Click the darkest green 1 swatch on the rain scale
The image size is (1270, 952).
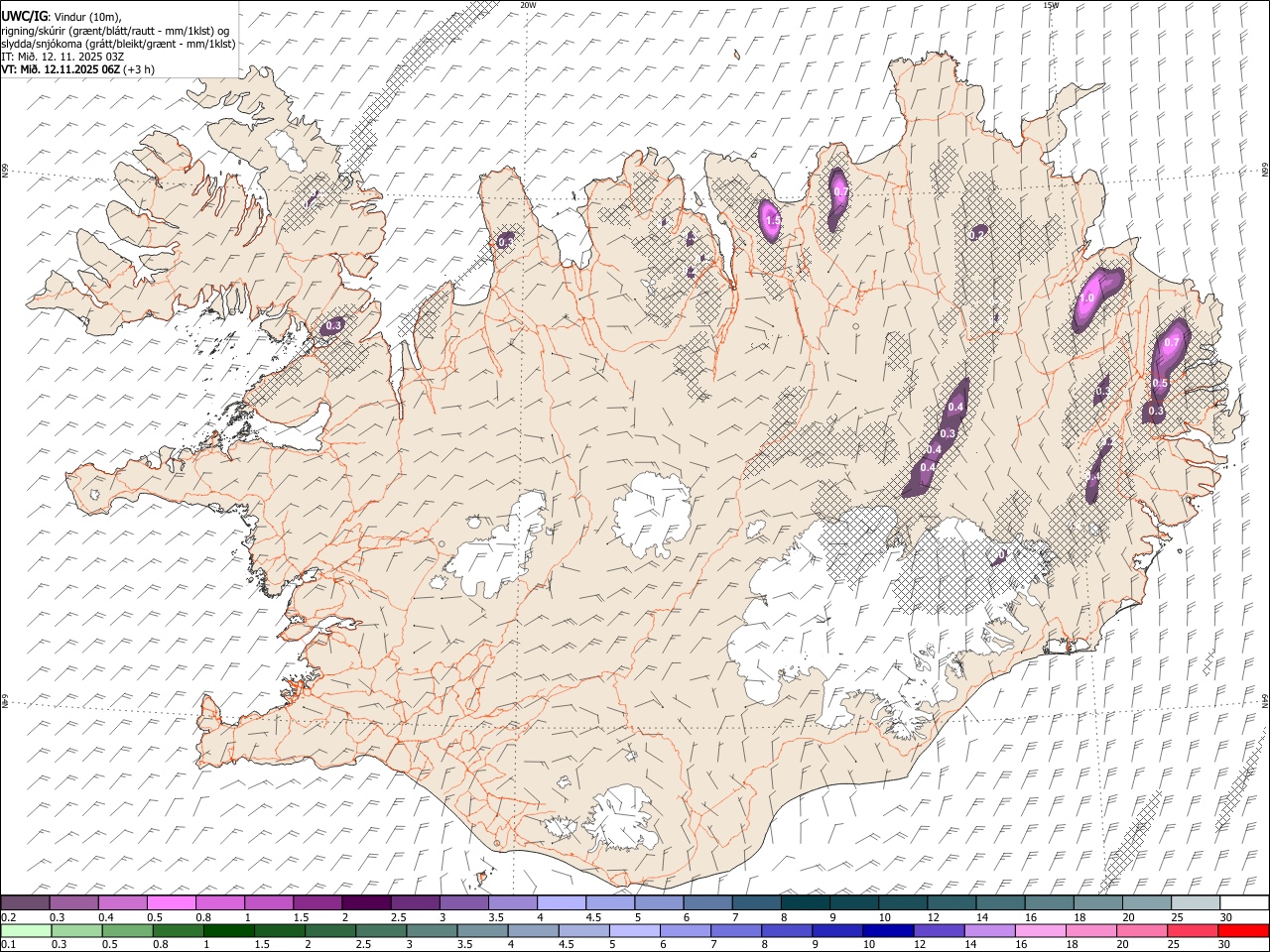click(x=229, y=931)
